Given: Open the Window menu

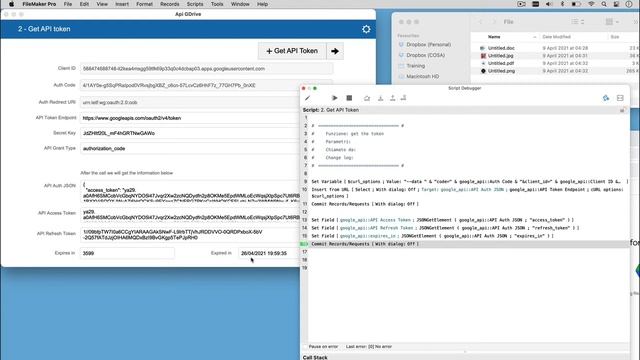Looking at the screenshot, I should 240,4.
